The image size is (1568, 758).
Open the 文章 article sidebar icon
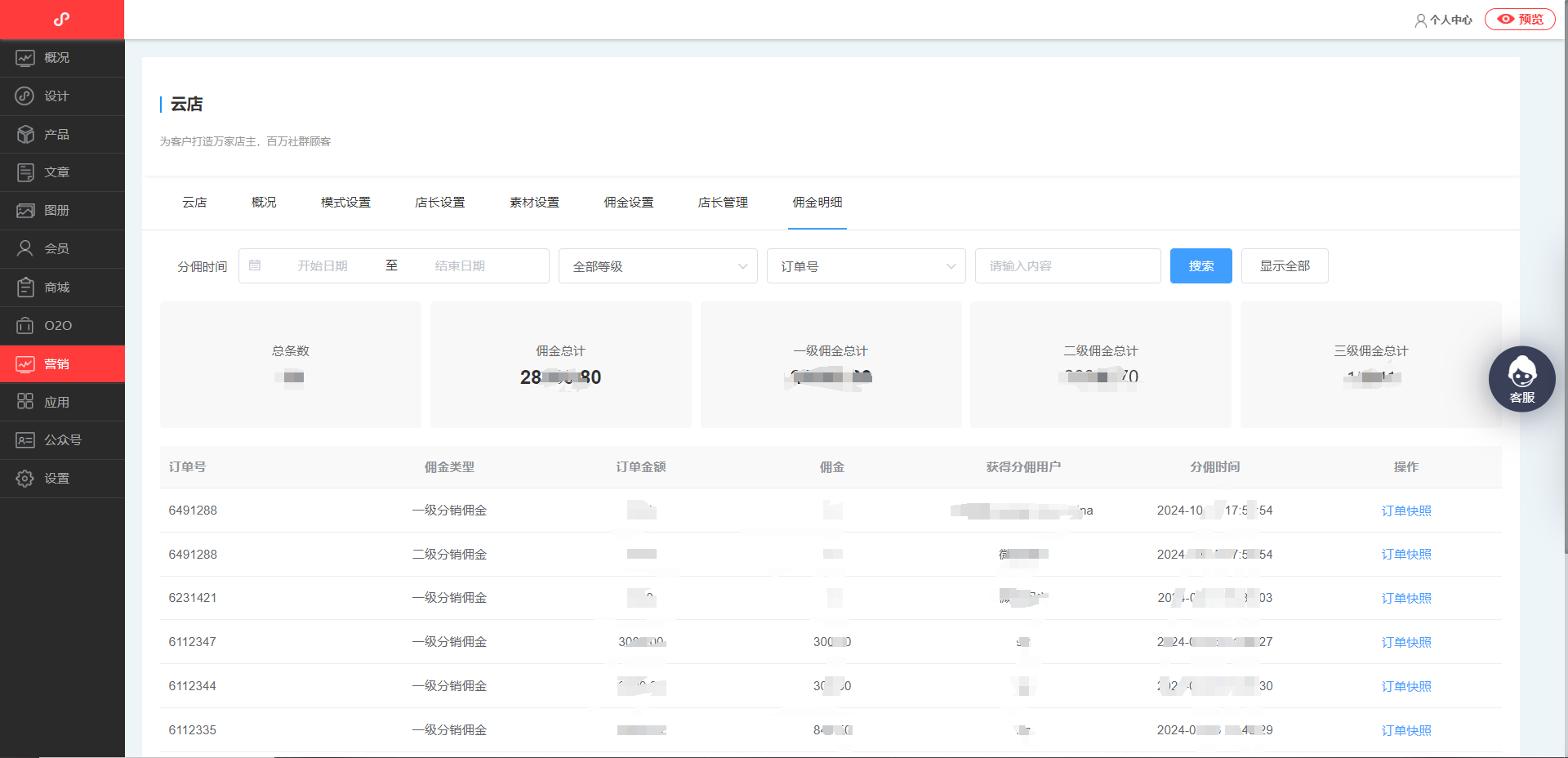[25, 172]
